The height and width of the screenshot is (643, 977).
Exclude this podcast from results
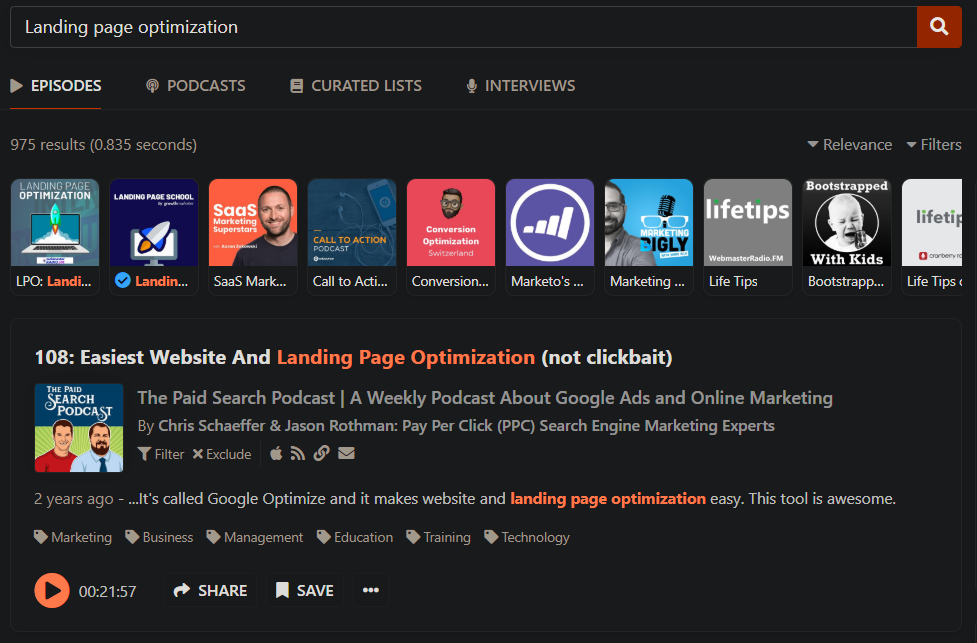point(222,454)
